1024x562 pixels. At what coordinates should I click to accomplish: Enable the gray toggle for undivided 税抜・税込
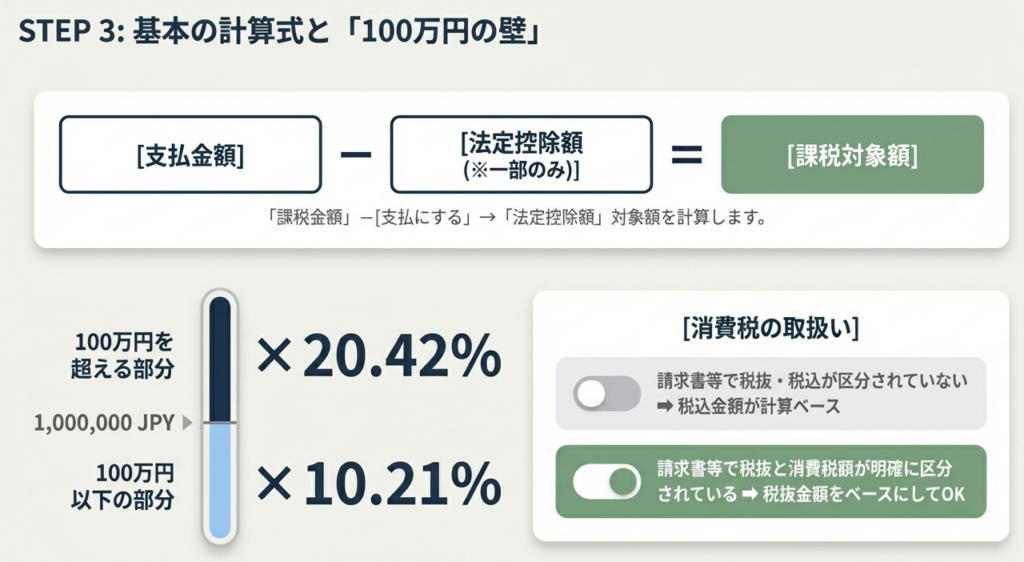pos(606,394)
